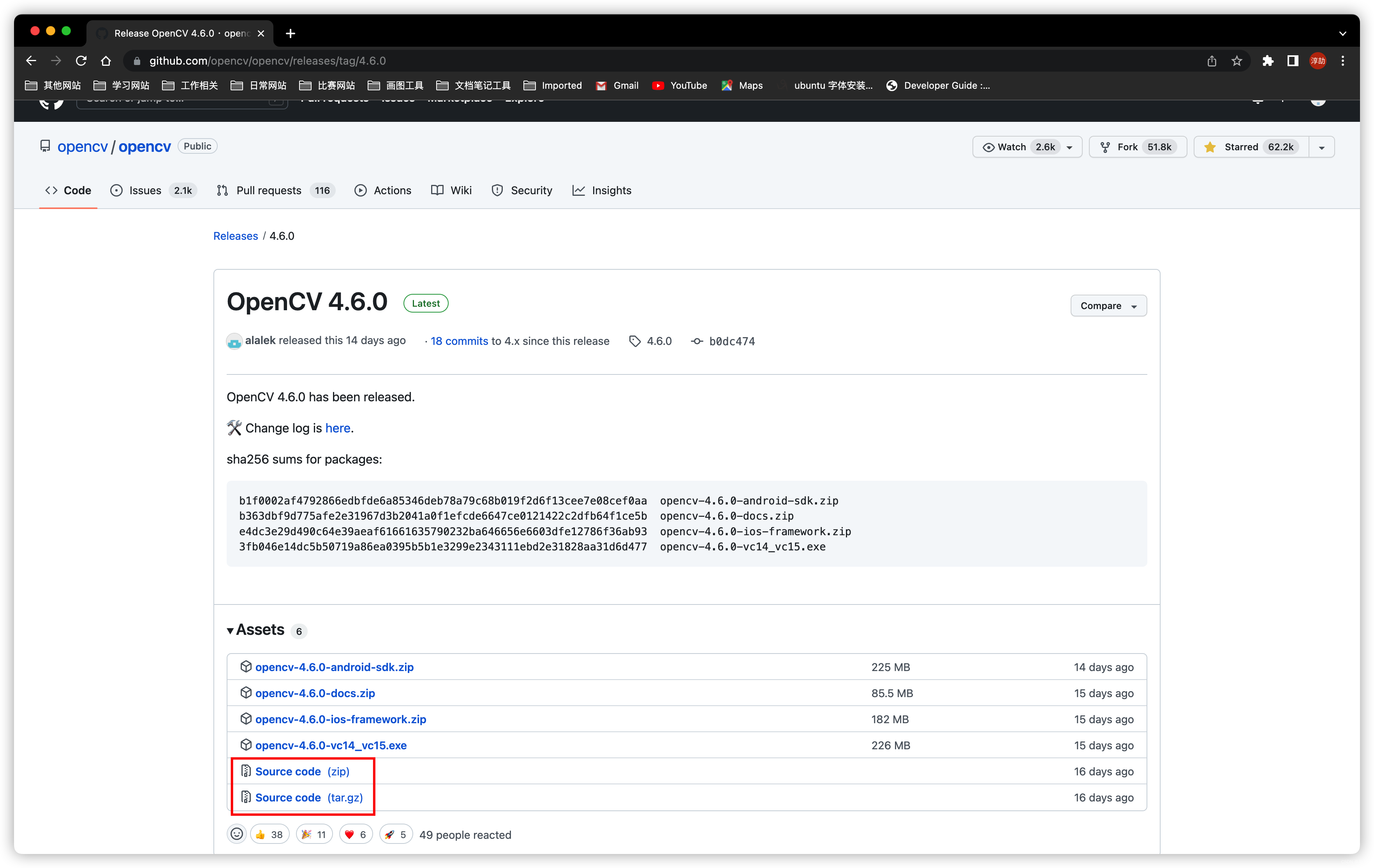
Task: Switch to the Security tab
Action: (521, 190)
